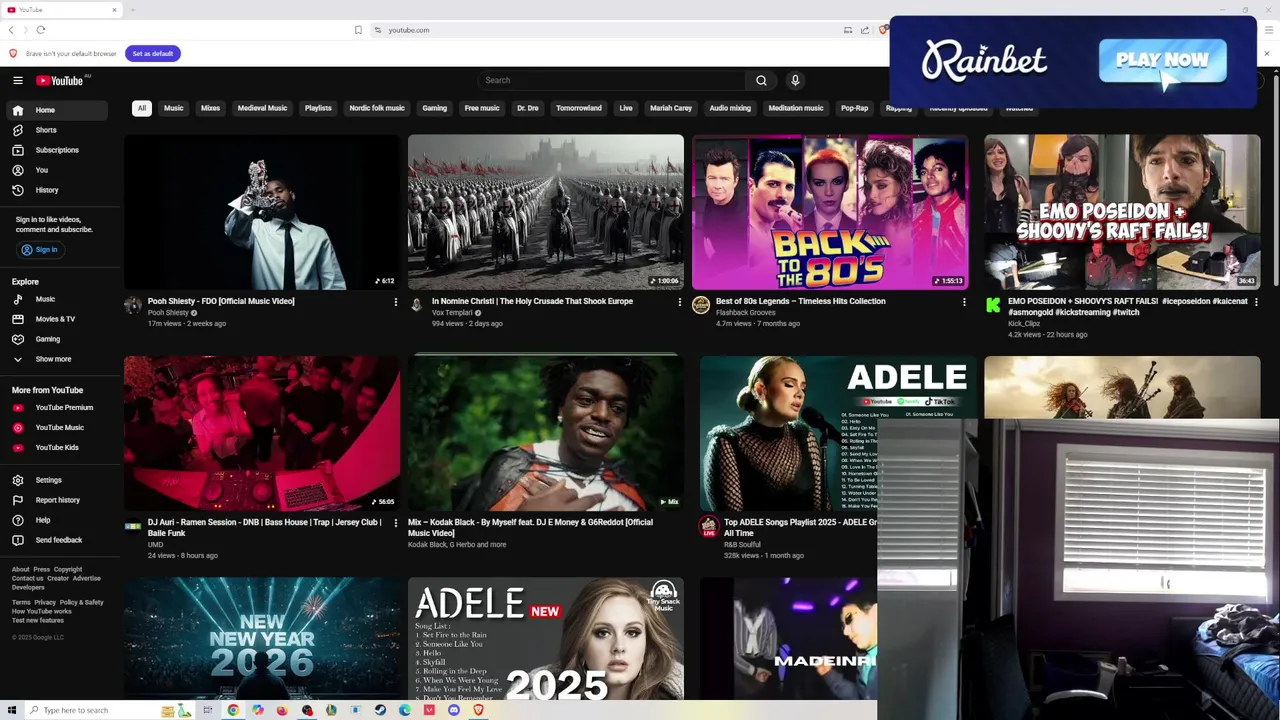Reload the page in browser toolbar
This screenshot has height=720, width=1280.
pos(40,30)
